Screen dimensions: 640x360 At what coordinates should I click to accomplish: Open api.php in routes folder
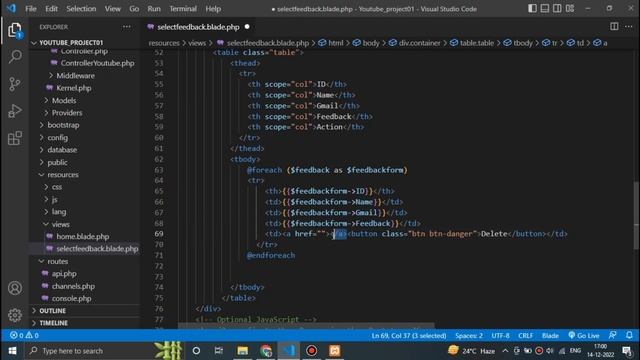point(64,273)
